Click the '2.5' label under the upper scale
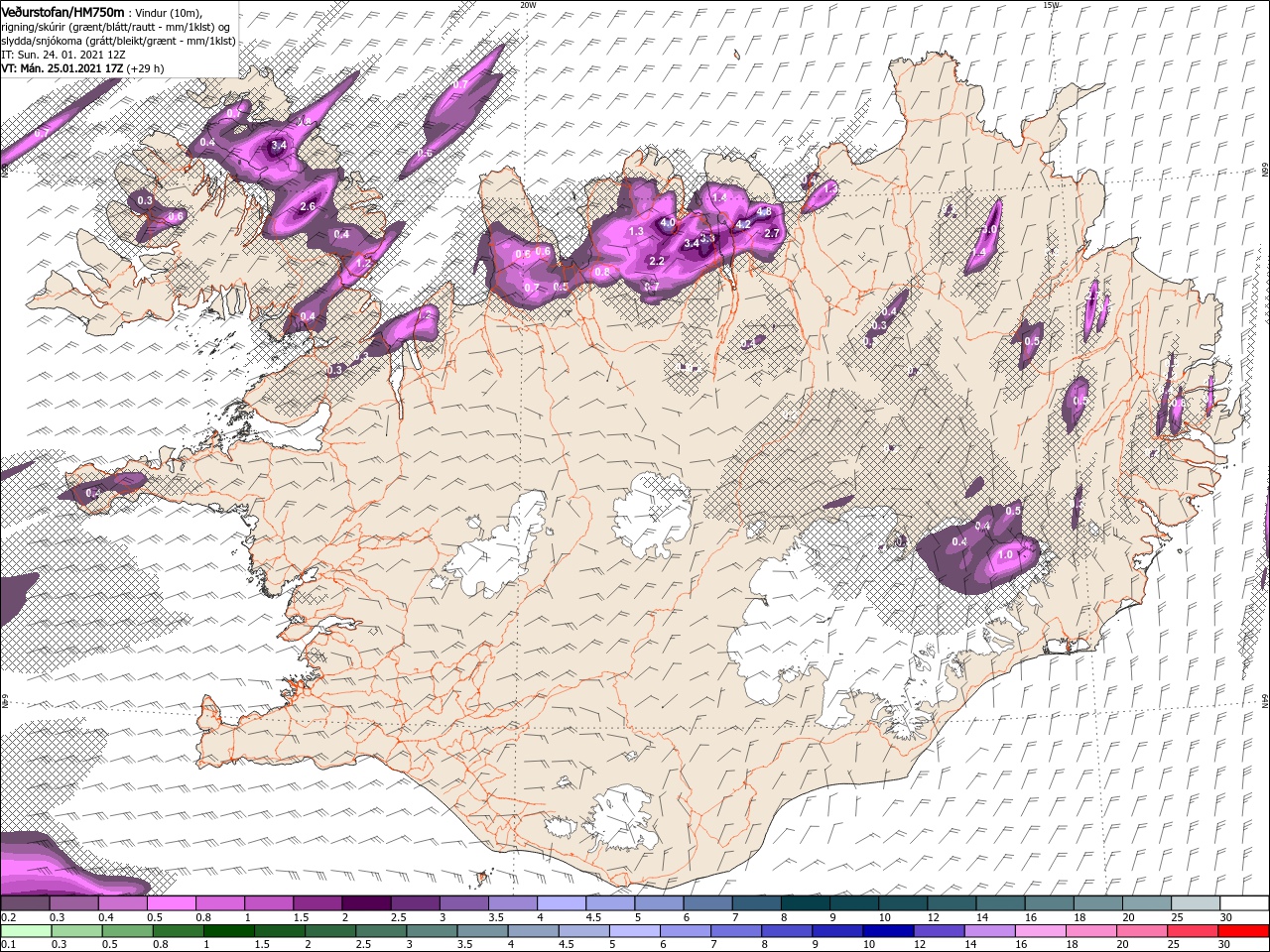The width and height of the screenshot is (1270, 952). click(x=398, y=917)
